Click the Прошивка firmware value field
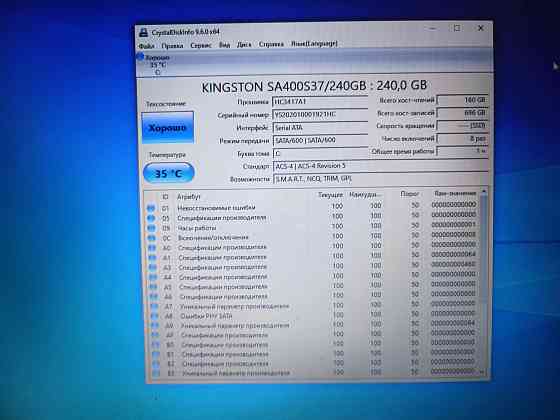 (320, 102)
